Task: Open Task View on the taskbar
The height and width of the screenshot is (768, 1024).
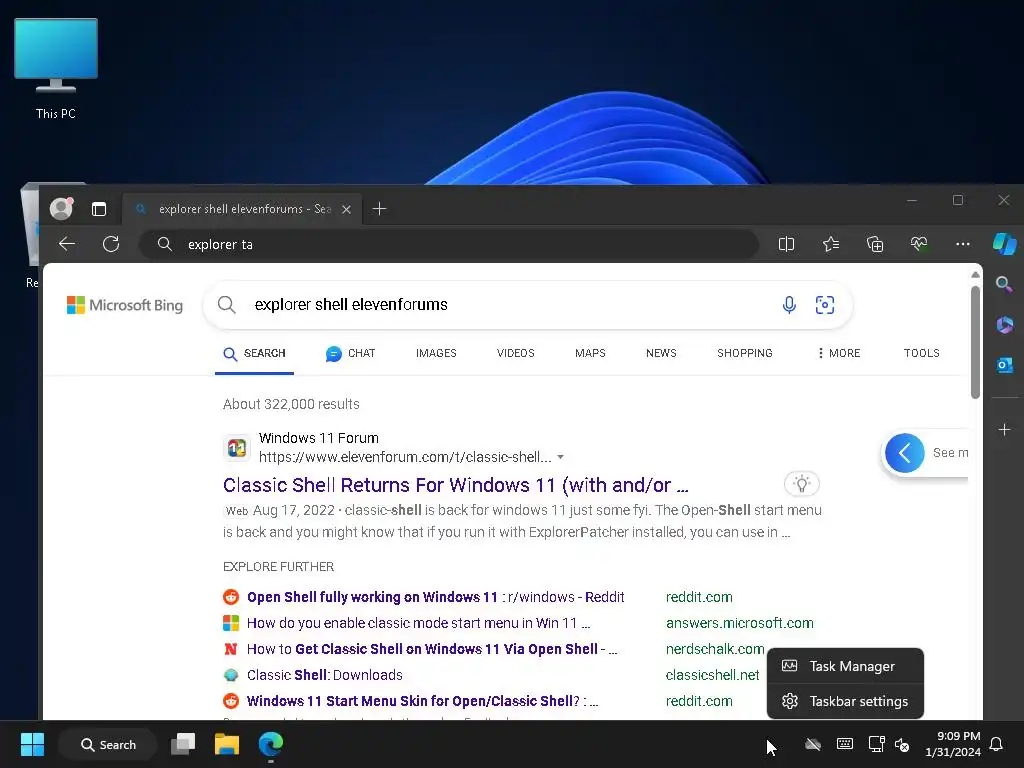Action: pyautogui.click(x=183, y=744)
